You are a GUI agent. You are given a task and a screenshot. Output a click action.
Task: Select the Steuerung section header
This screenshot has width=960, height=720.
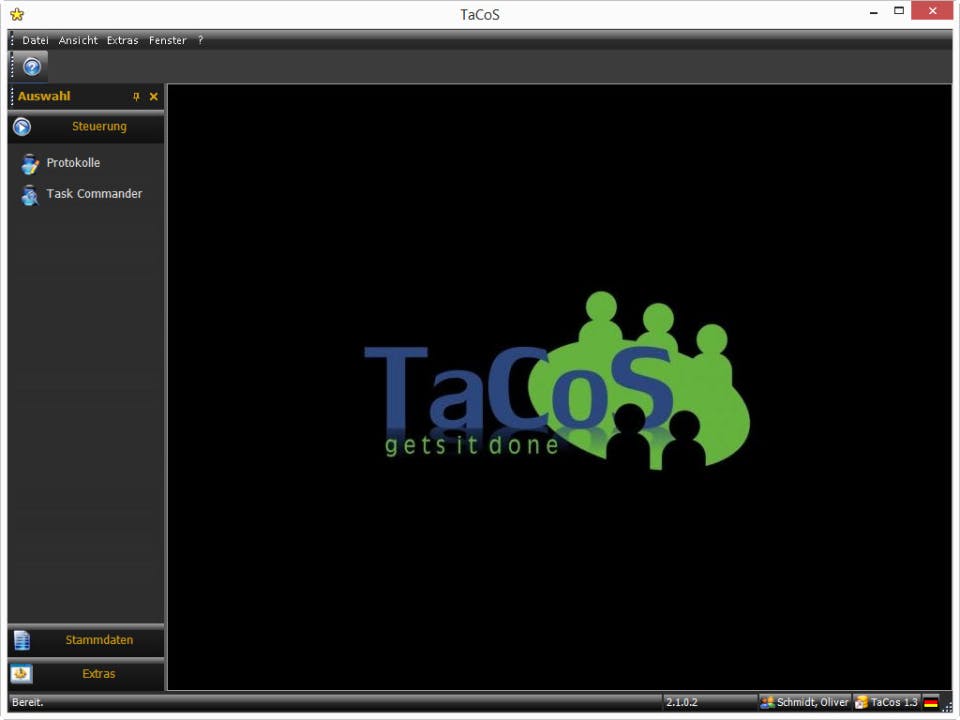[86, 127]
